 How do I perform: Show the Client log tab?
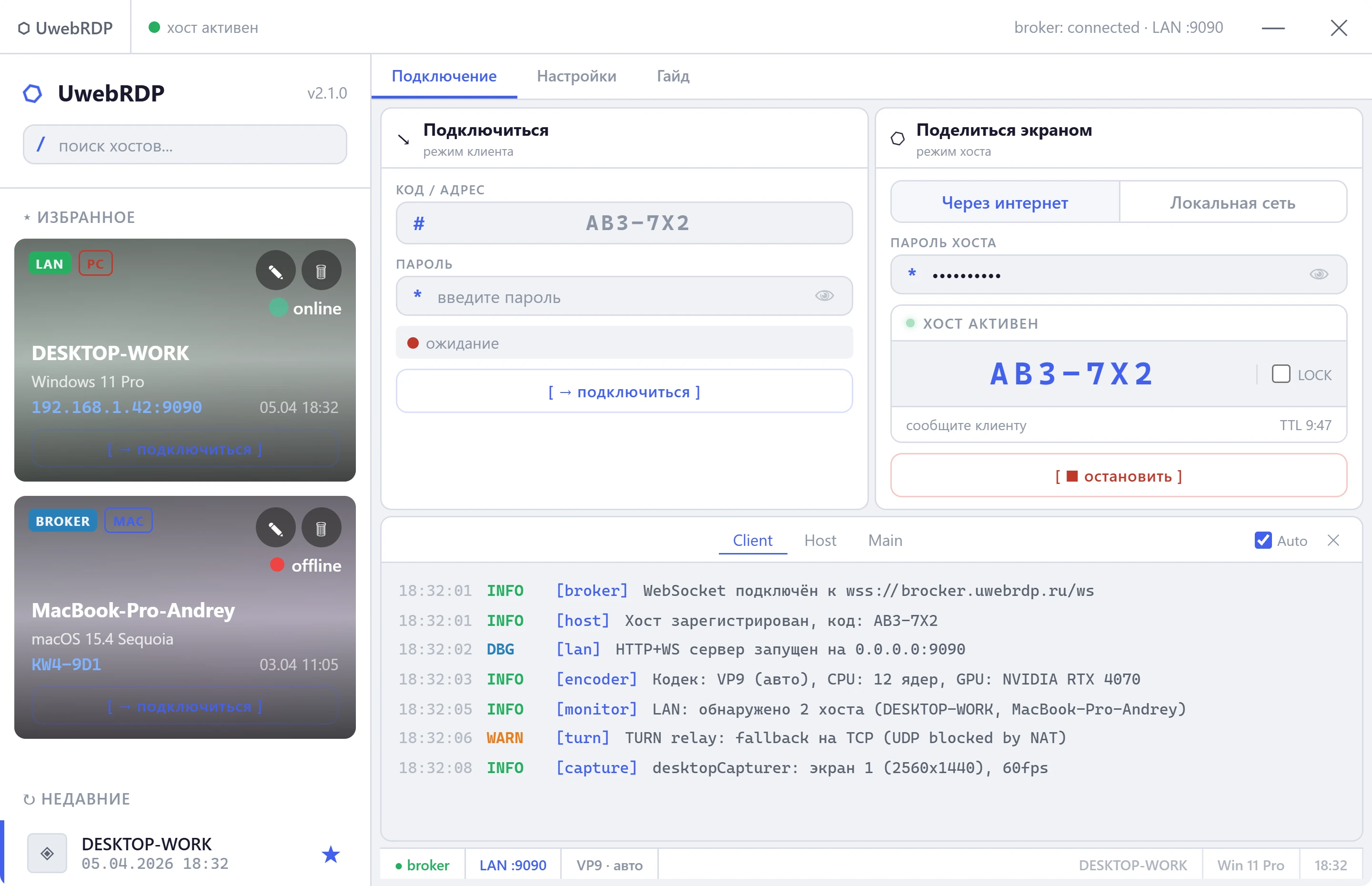click(752, 540)
